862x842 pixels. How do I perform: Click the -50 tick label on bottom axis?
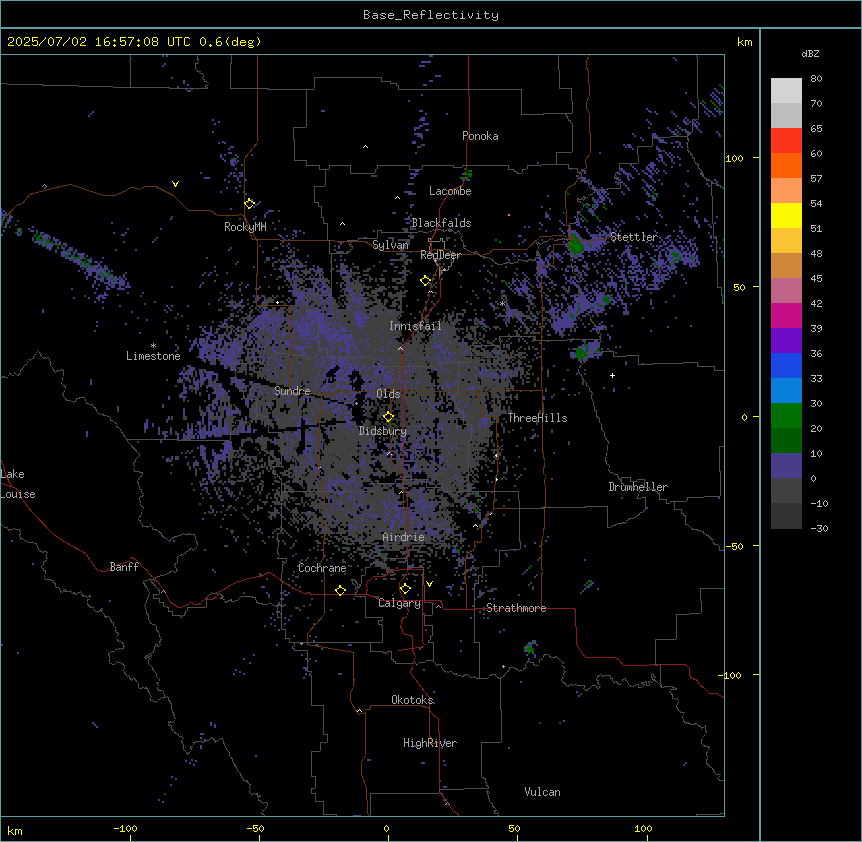tap(255, 828)
